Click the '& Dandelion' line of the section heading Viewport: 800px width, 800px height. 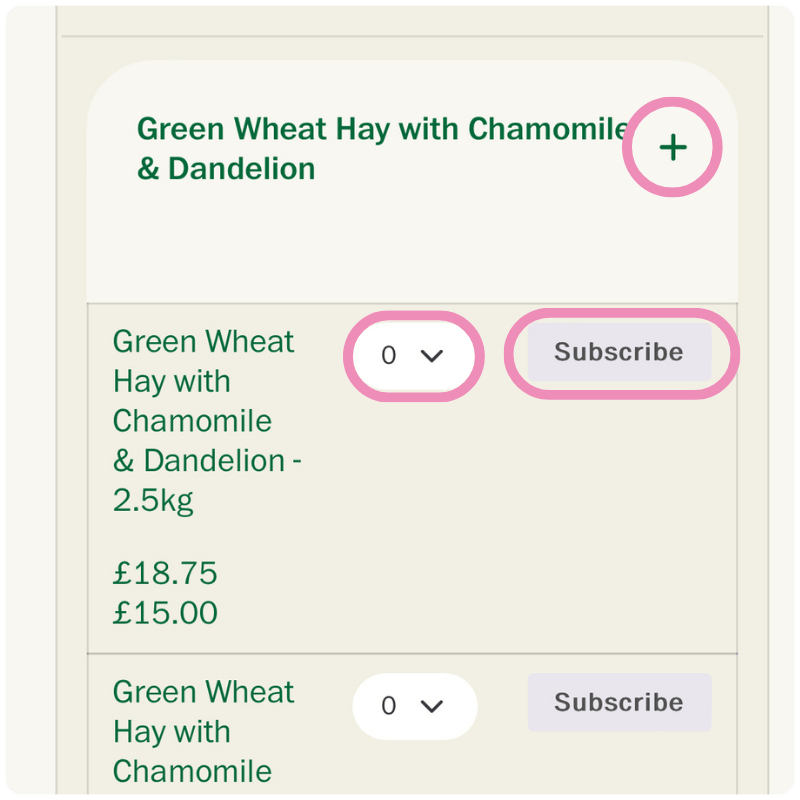pos(226,168)
